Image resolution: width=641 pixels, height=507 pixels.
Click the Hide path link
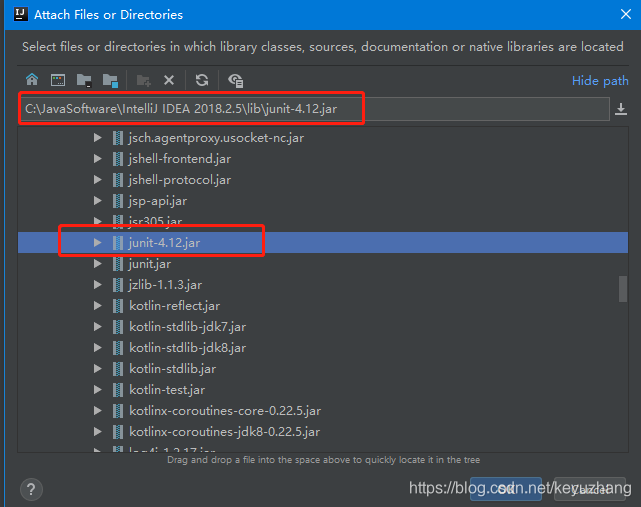point(600,81)
